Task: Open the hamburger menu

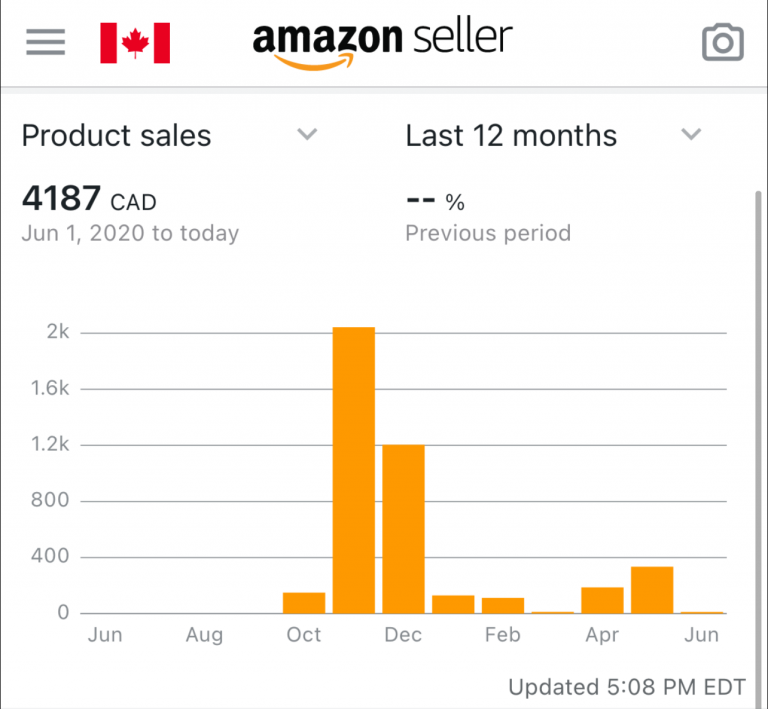Action: click(x=46, y=42)
